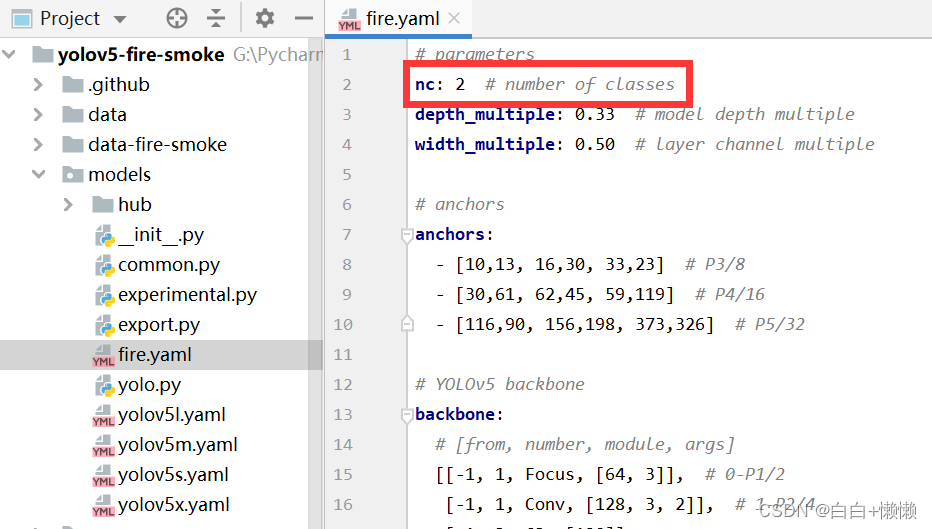Select the models folder icon

click(73, 174)
